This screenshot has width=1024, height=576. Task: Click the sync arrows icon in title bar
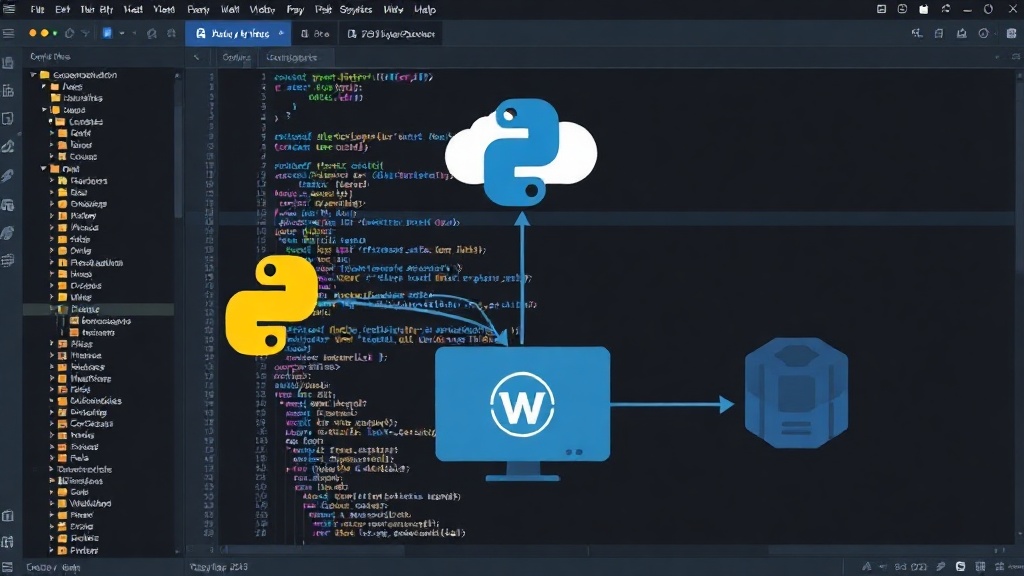945,9
